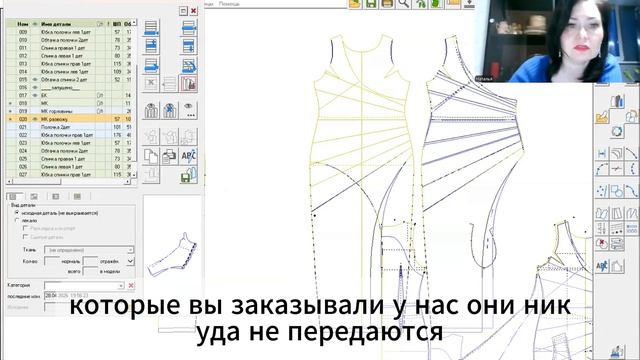The image size is (640, 360).
Task: Click the blue ring rotate tool icon
Action: [x=617, y=132]
